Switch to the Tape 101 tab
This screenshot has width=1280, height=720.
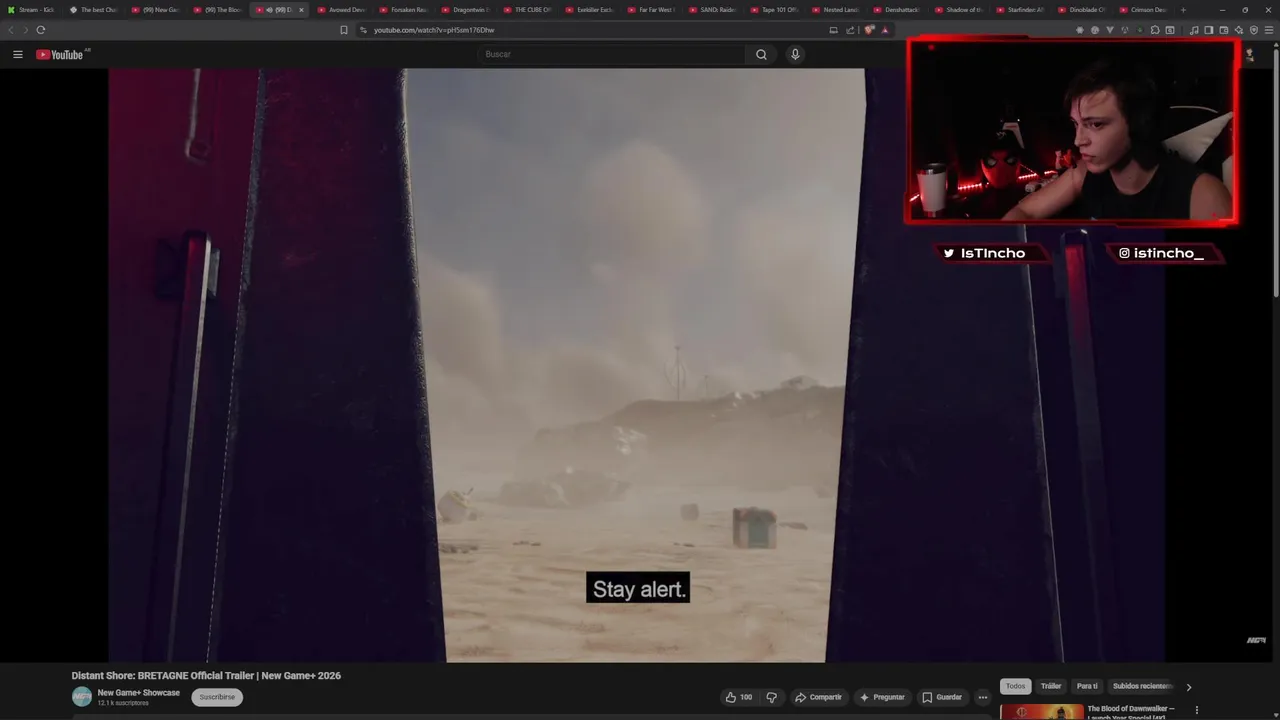pos(775,10)
